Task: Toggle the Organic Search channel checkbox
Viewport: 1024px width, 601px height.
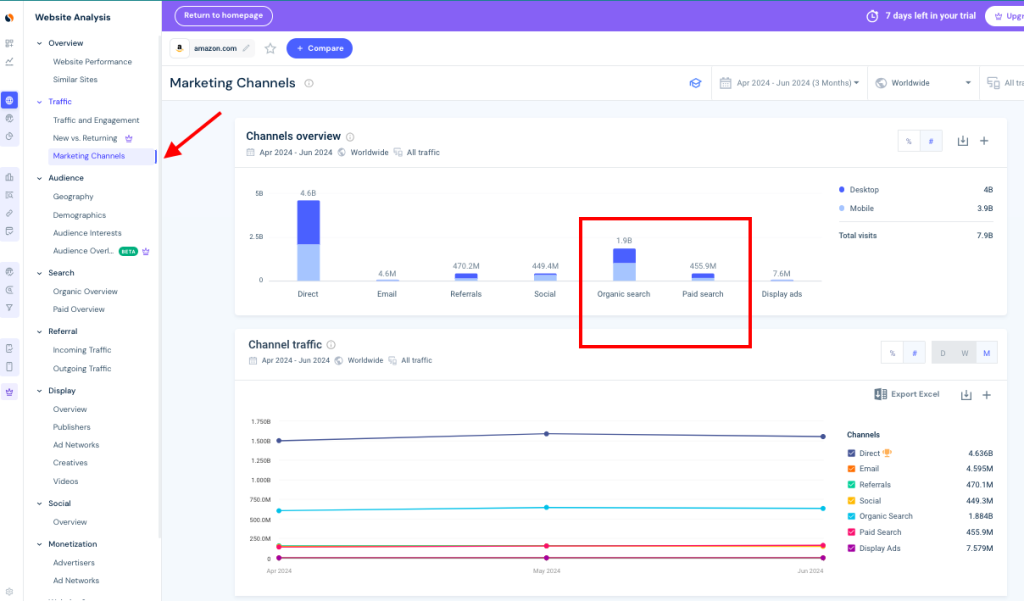Action: (x=851, y=516)
